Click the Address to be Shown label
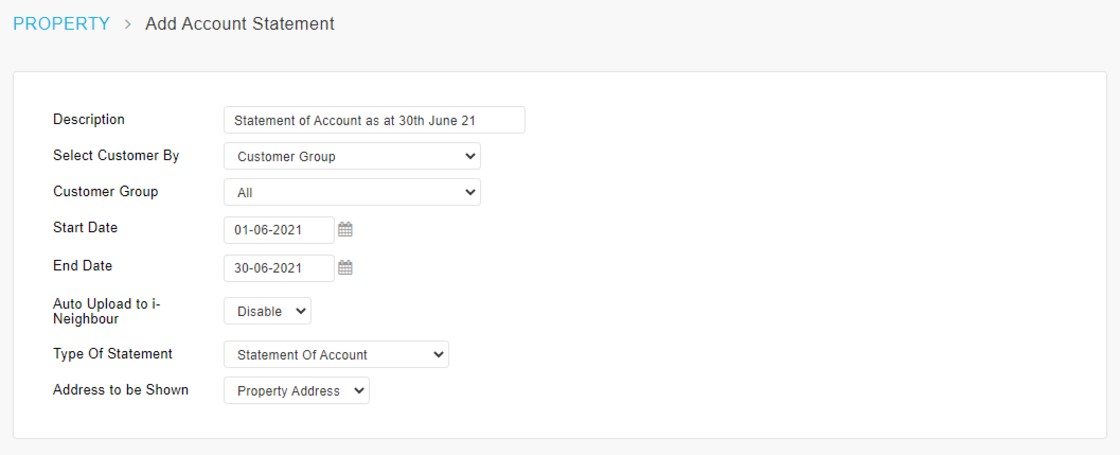Image resolution: width=1120 pixels, height=455 pixels. click(120, 389)
